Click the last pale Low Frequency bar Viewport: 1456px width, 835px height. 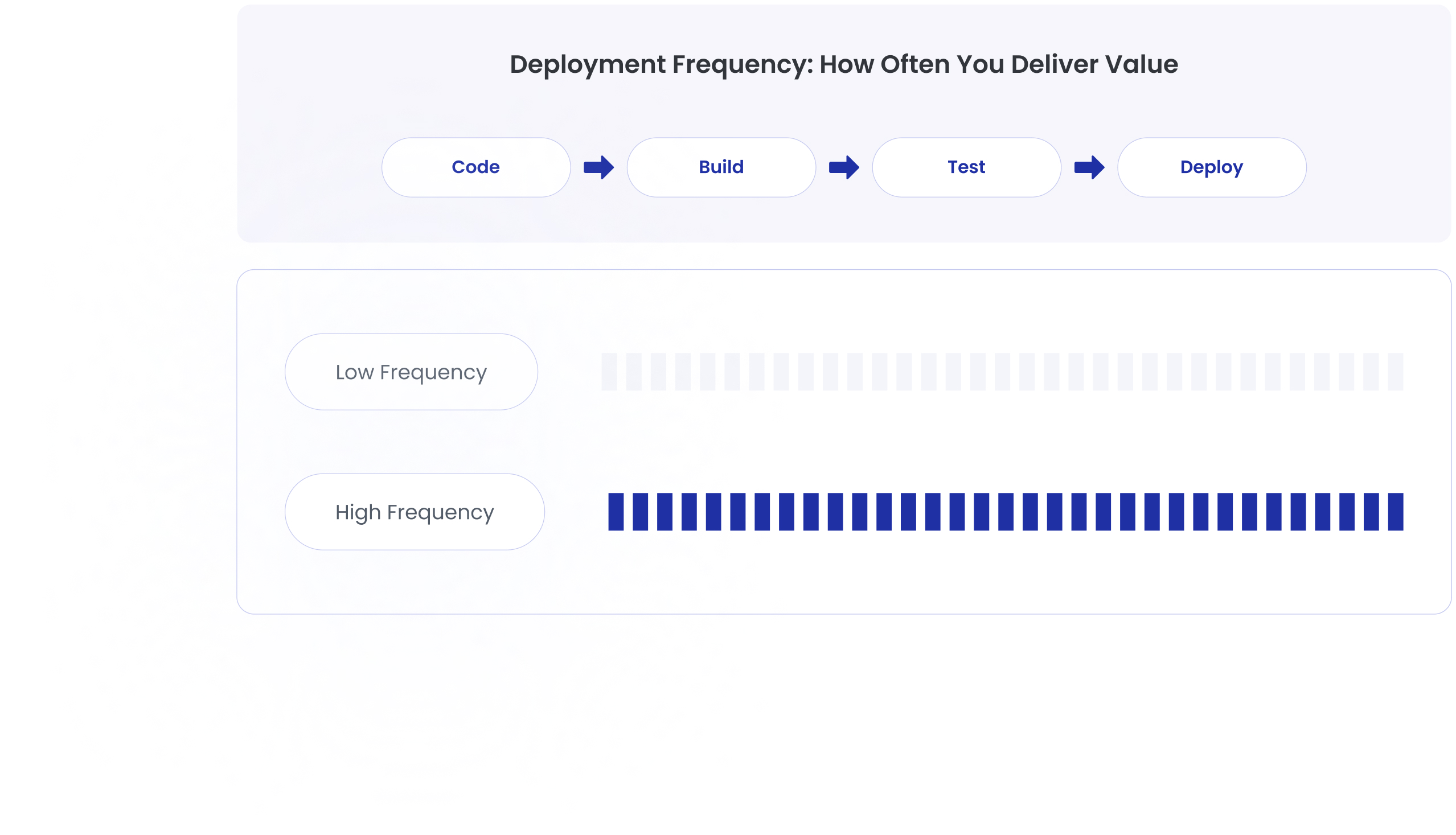pos(1395,372)
